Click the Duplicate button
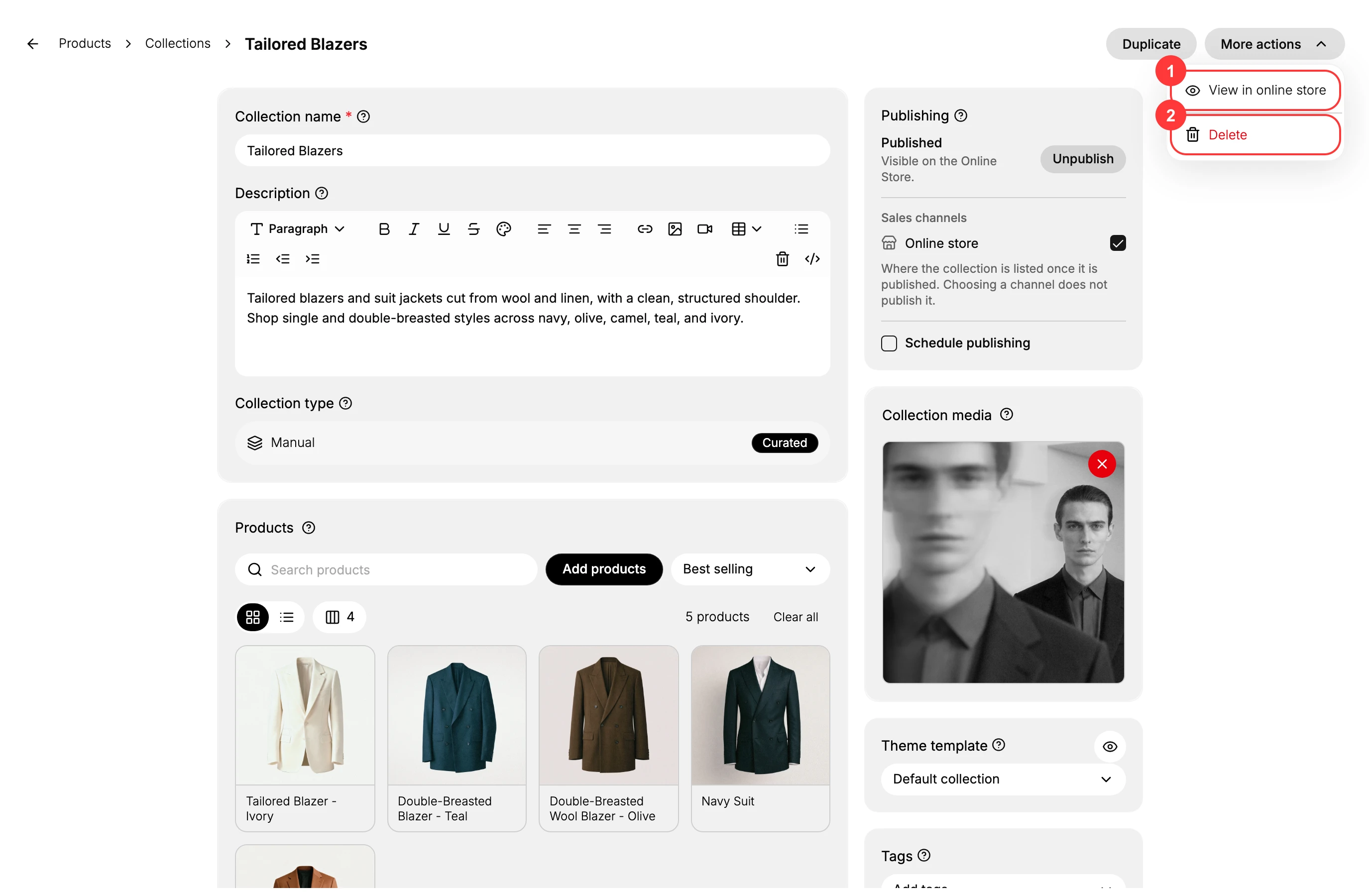This screenshot has width=1369, height=896. pos(1151,44)
